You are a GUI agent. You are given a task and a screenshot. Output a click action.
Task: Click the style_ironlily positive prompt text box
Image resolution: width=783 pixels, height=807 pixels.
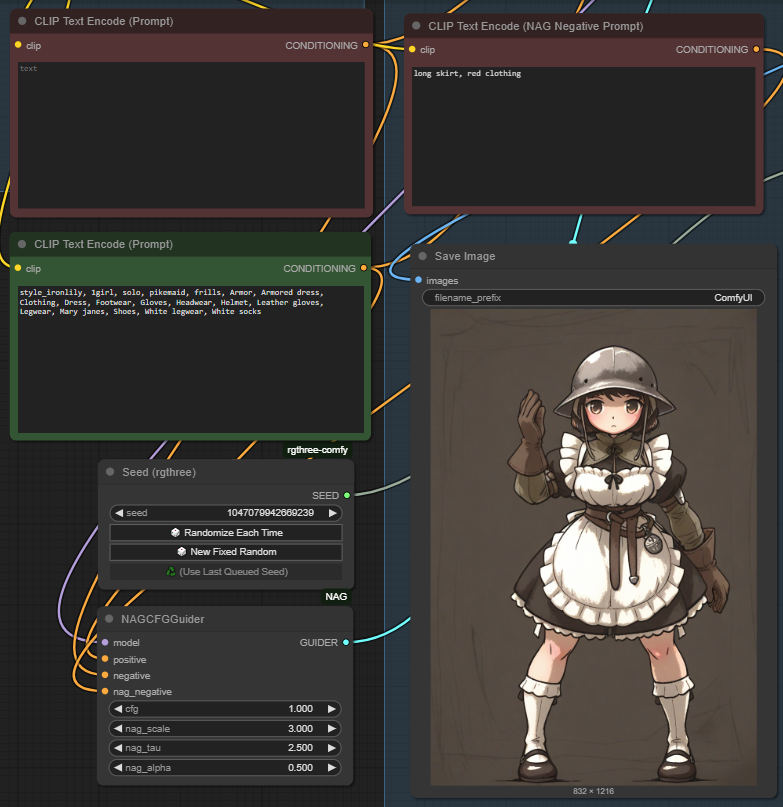click(x=191, y=359)
